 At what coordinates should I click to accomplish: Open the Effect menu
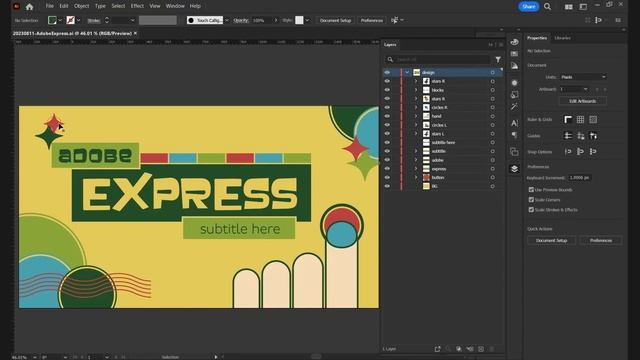[x=137, y=6]
